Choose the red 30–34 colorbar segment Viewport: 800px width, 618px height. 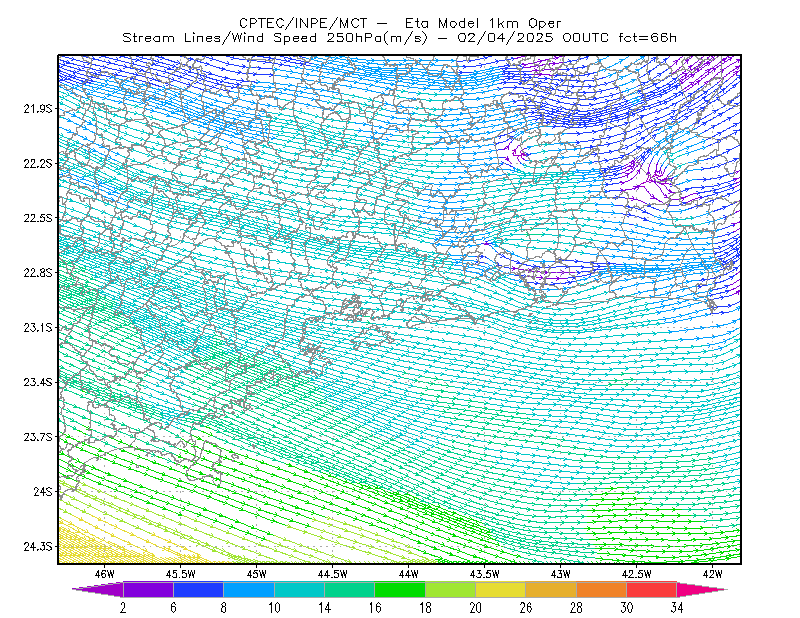(x=652, y=589)
